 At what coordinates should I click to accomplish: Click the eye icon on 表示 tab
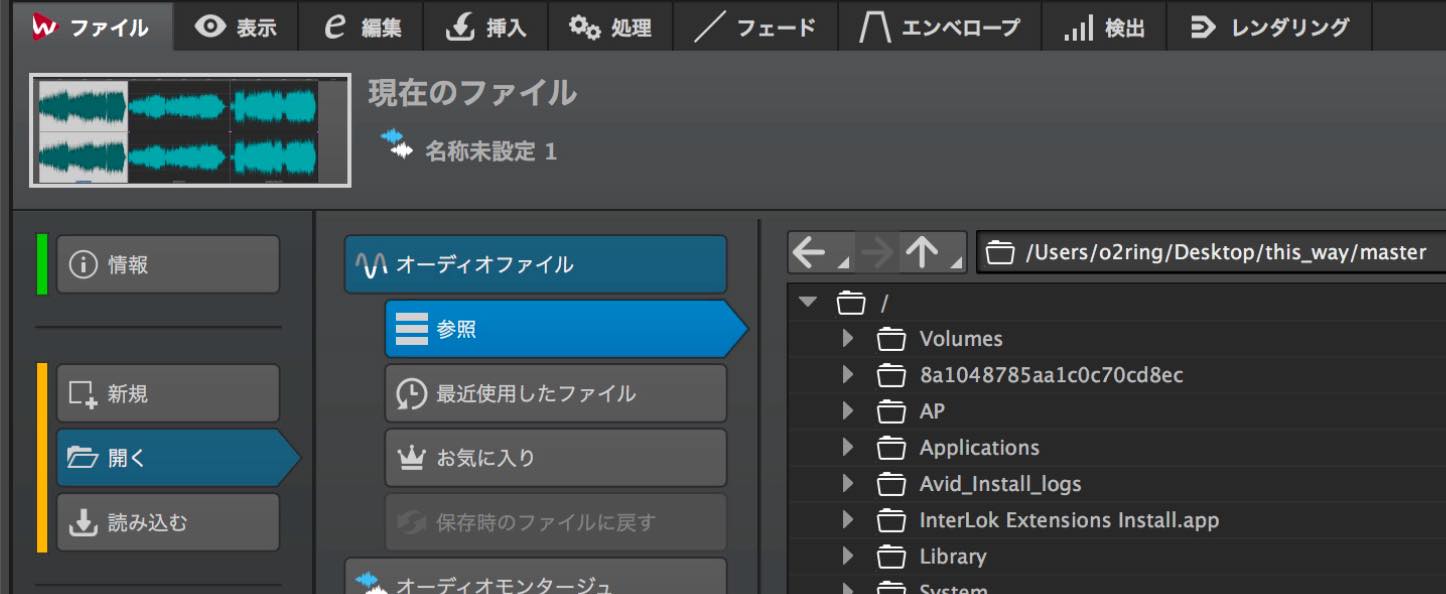[210, 27]
